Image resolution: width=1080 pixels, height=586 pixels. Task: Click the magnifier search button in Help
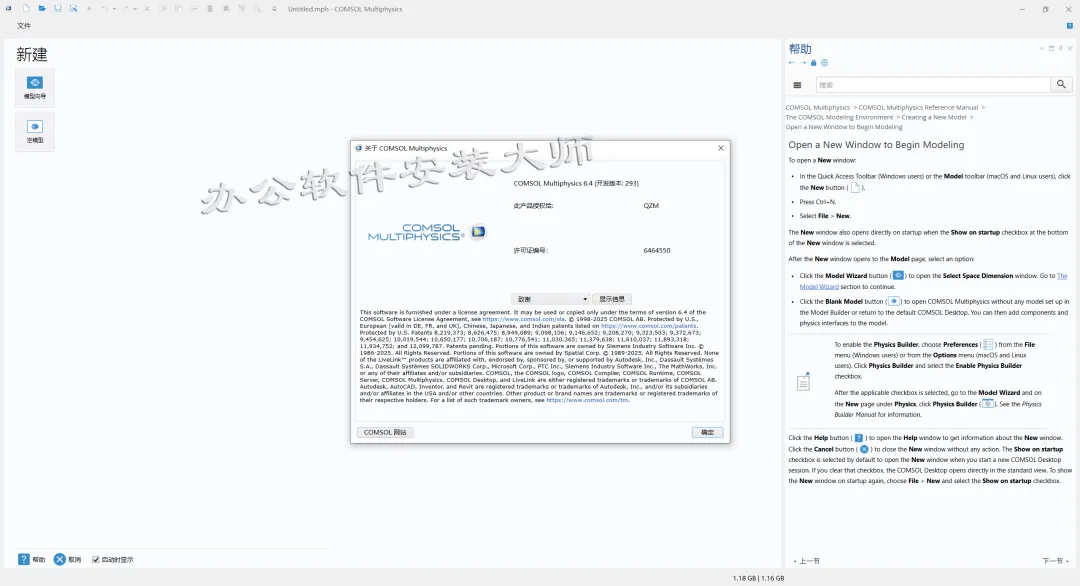1061,85
